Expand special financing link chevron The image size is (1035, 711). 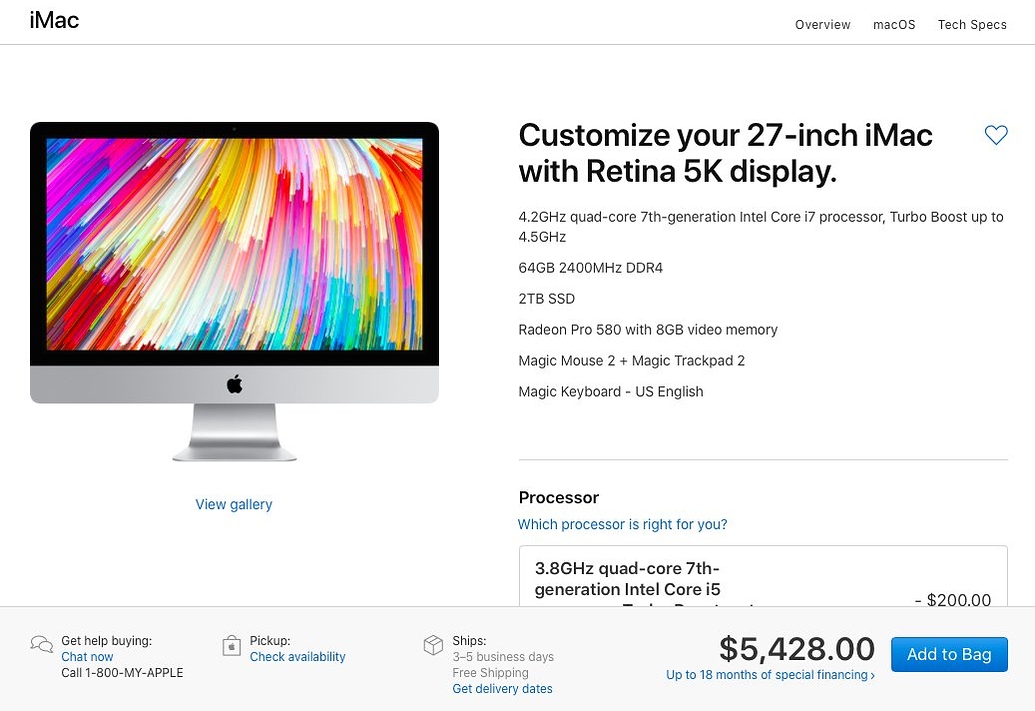tap(872, 675)
